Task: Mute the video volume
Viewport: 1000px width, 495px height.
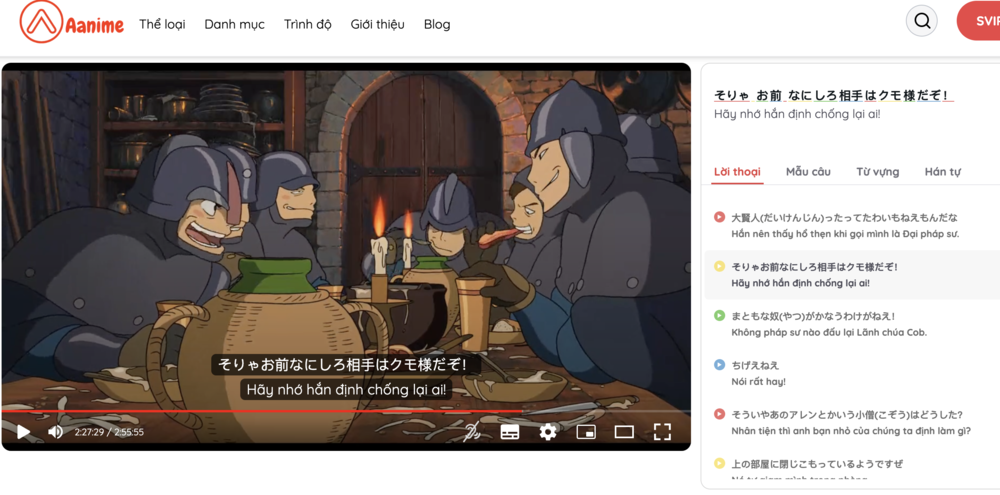Action: tap(56, 432)
